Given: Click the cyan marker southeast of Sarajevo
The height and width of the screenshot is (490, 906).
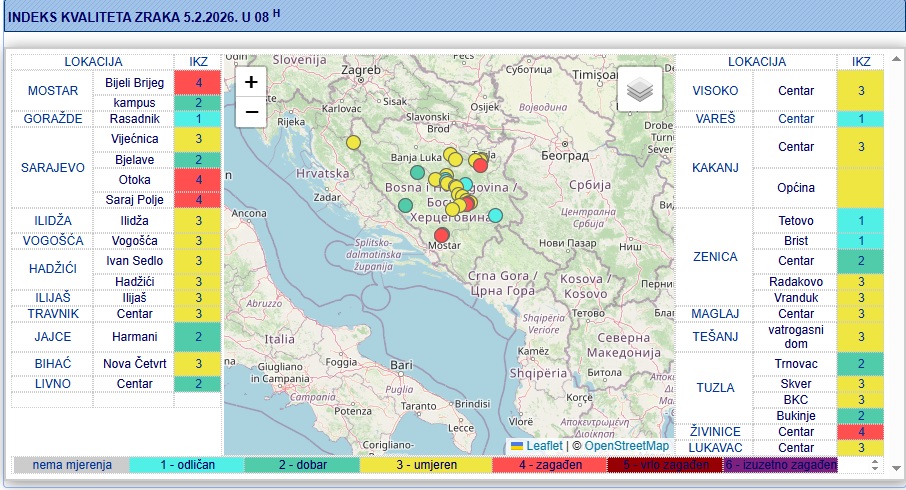Looking at the screenshot, I should coord(496,215).
